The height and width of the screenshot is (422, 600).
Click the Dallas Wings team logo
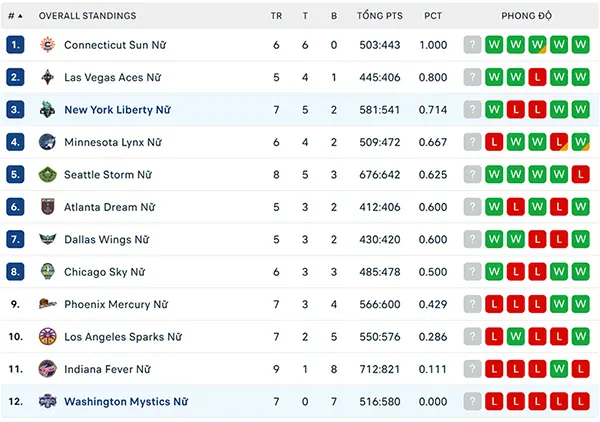click(x=47, y=240)
